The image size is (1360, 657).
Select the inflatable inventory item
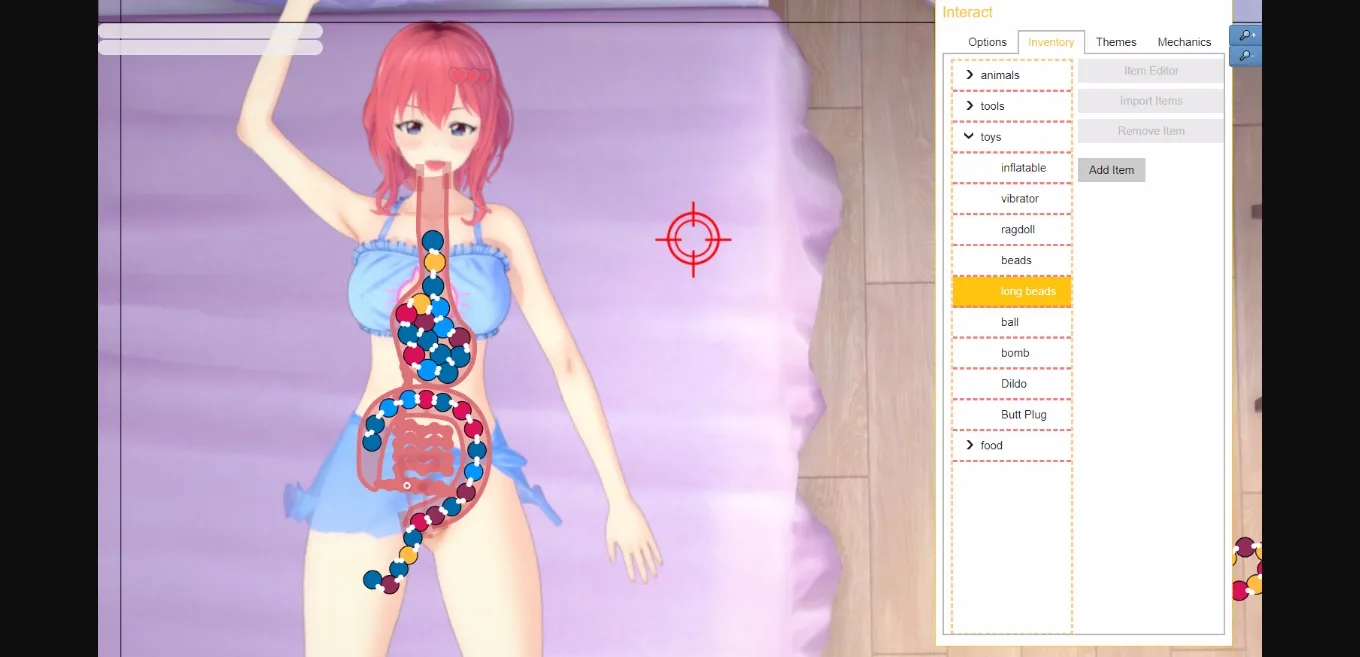click(1022, 167)
